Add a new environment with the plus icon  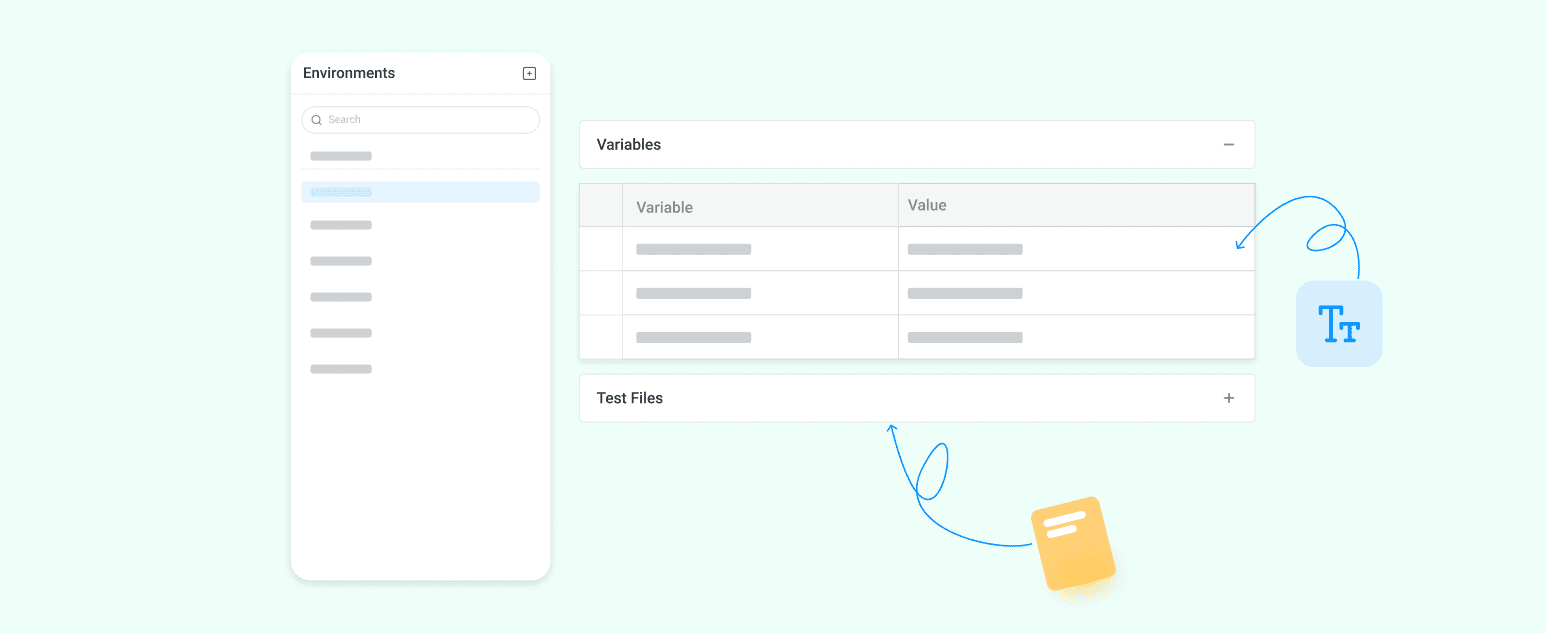pos(529,73)
